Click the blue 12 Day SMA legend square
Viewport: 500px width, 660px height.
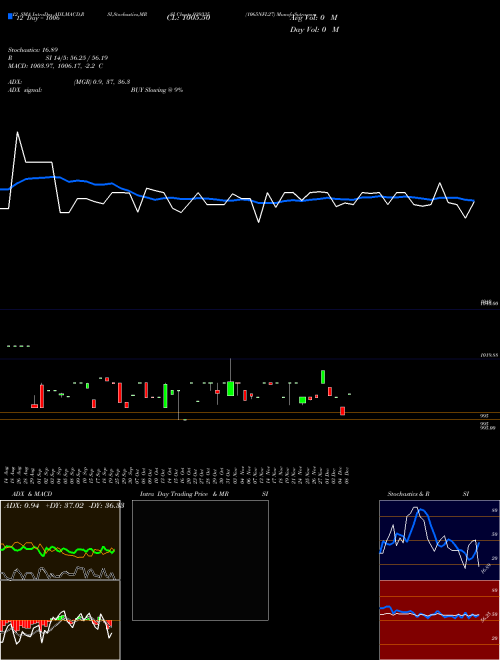tap(11, 16)
